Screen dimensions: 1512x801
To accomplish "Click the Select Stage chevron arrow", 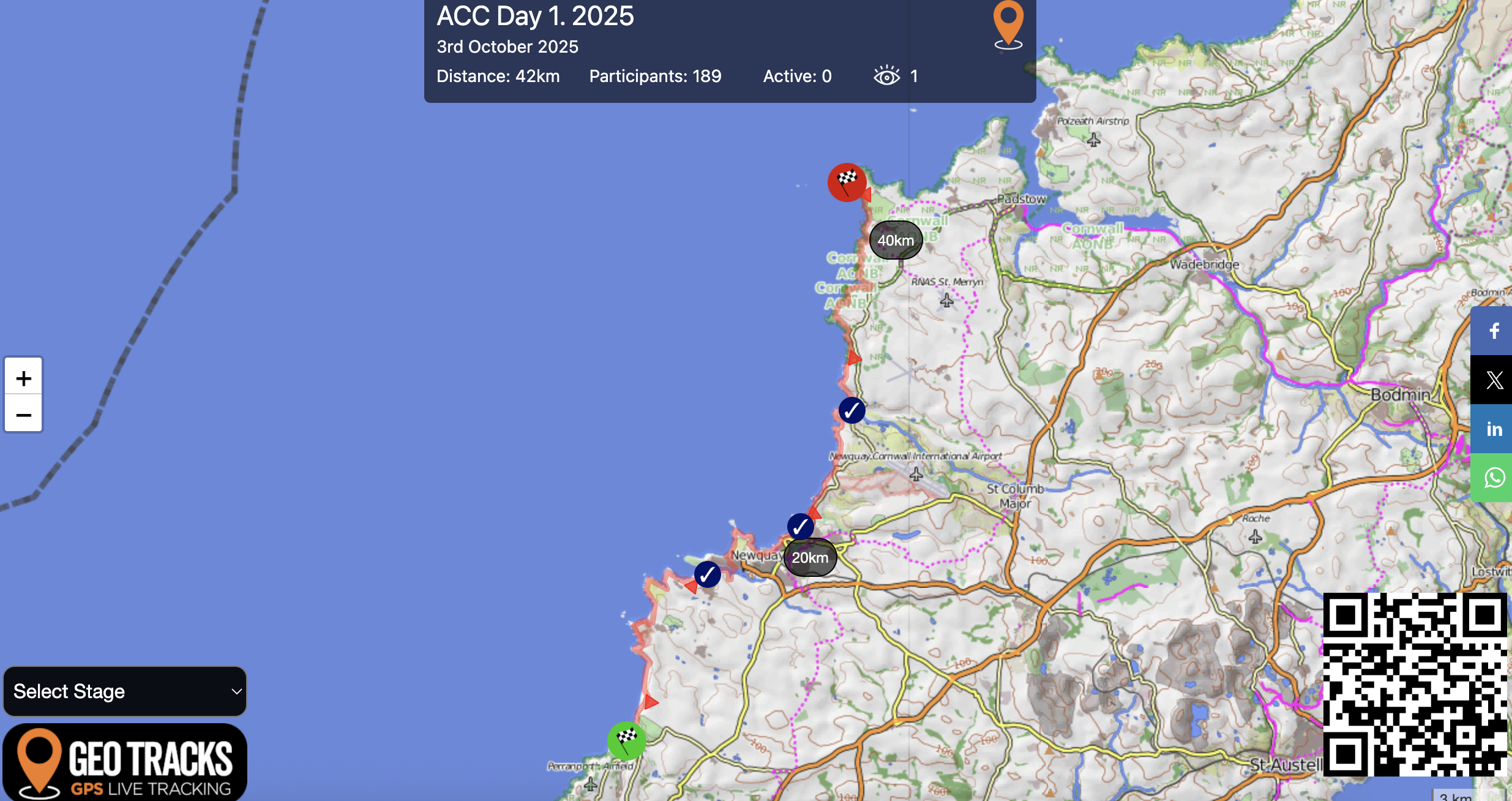I will click(x=236, y=691).
